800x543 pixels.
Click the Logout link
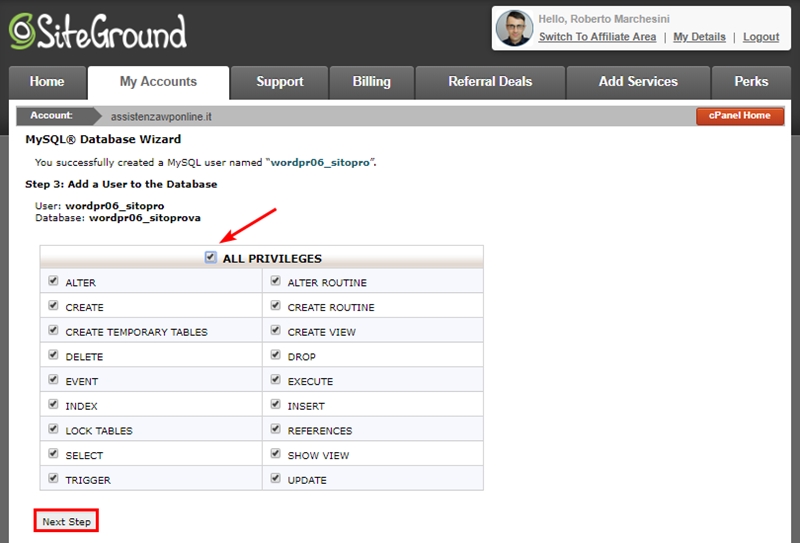pos(761,37)
